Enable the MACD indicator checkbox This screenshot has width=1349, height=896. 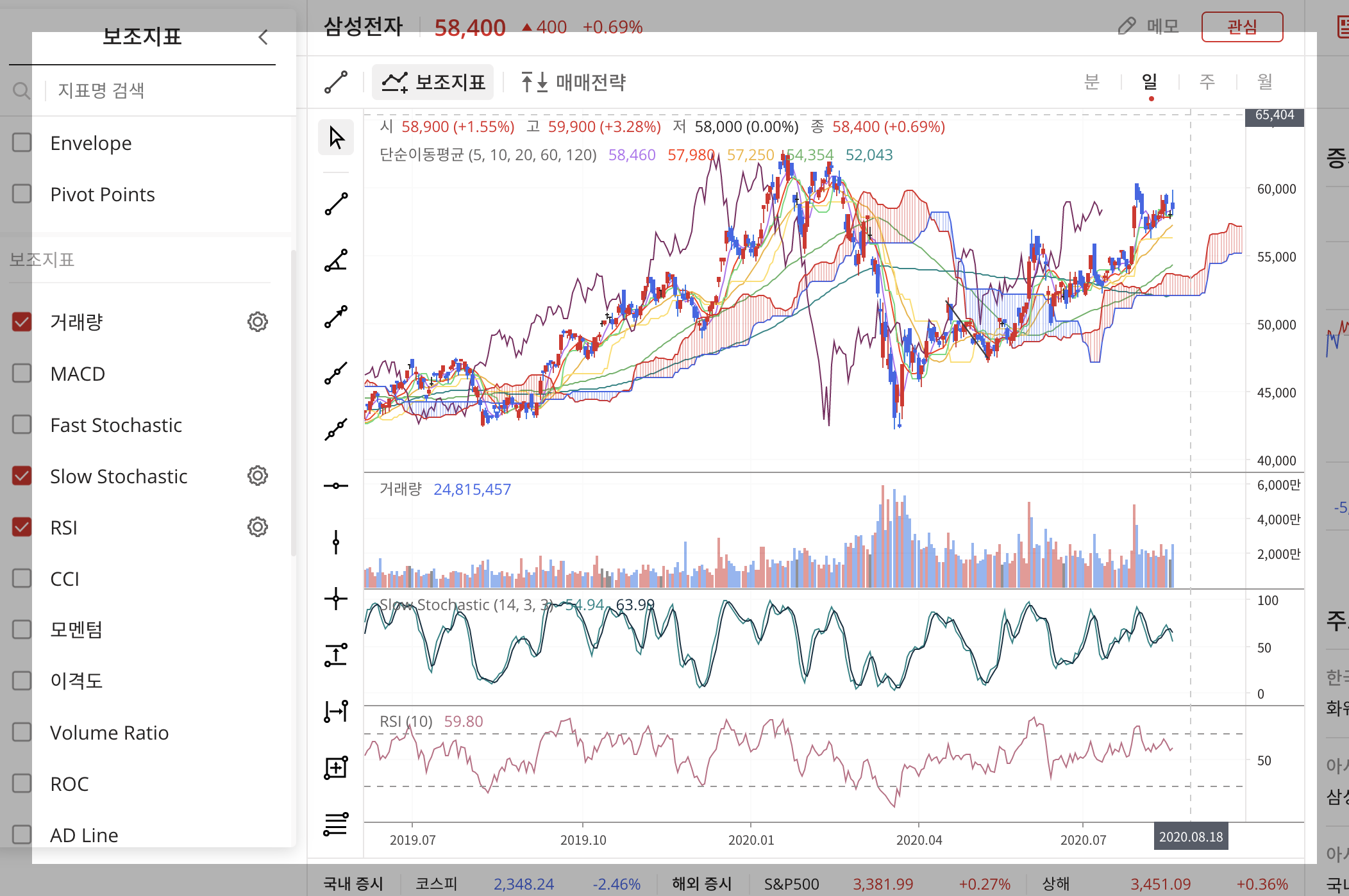22,373
